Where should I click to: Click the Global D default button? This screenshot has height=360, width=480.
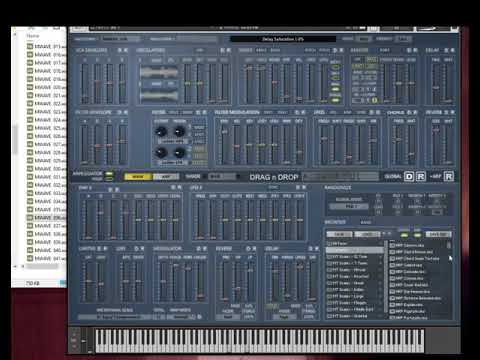coord(409,176)
